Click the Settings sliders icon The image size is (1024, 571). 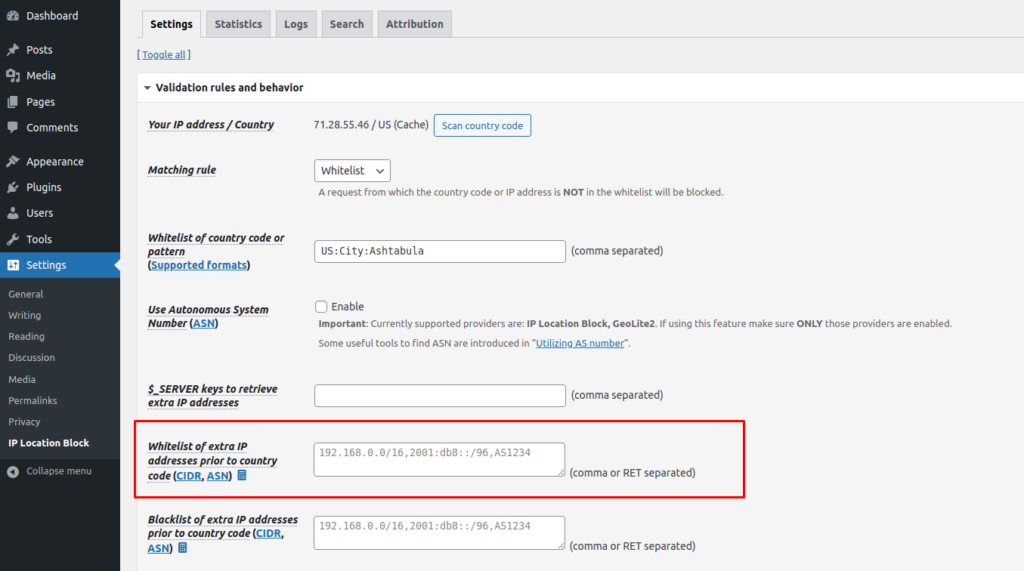pyautogui.click(x=13, y=265)
